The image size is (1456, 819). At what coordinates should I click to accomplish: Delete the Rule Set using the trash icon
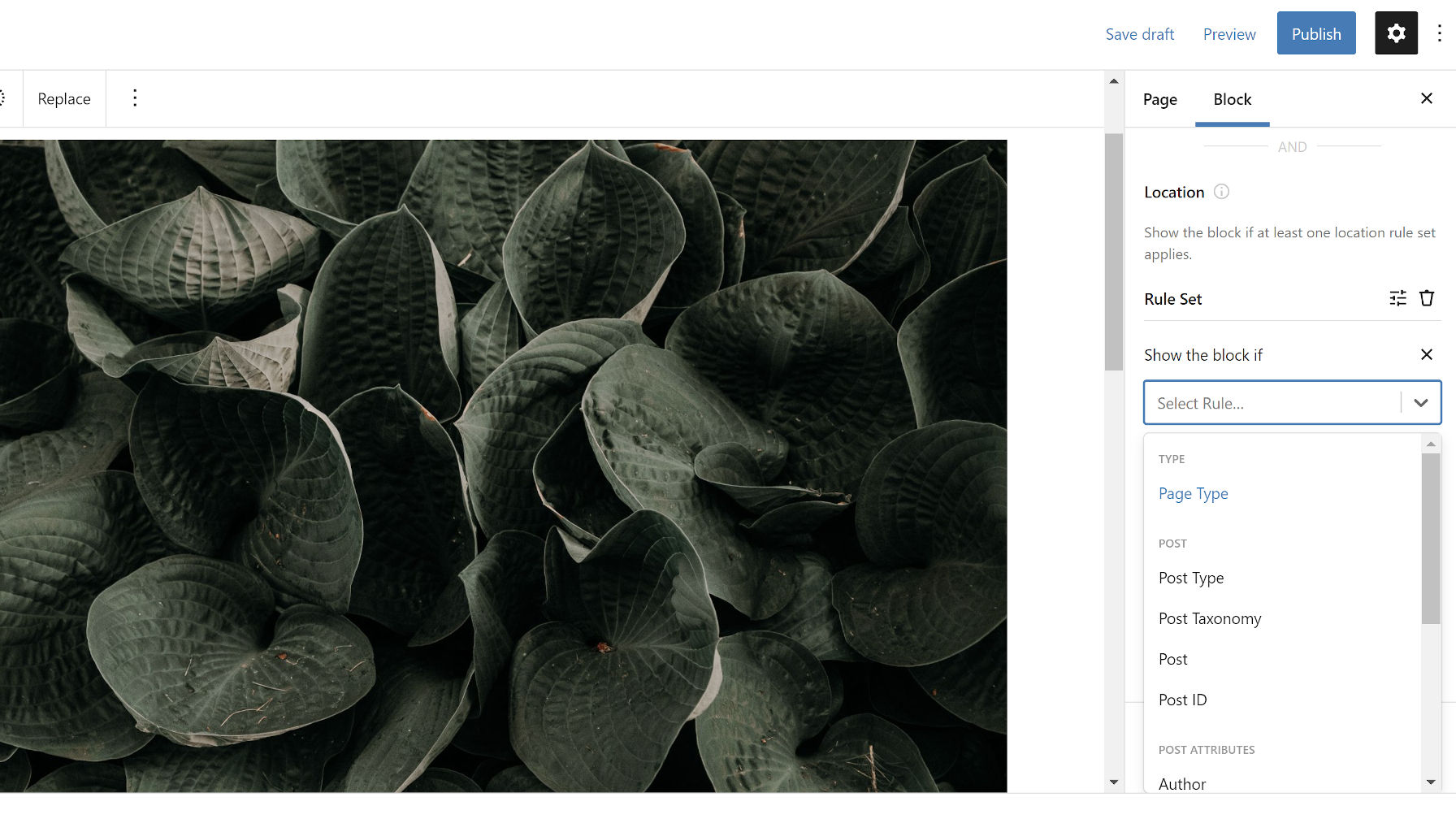(x=1427, y=298)
